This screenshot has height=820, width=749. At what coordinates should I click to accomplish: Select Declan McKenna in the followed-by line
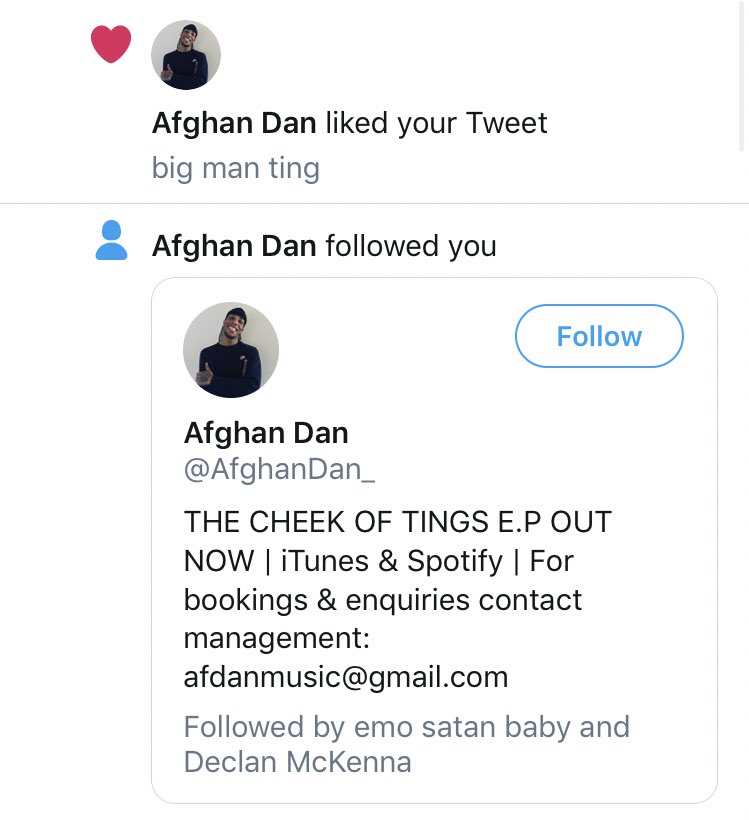click(x=298, y=761)
